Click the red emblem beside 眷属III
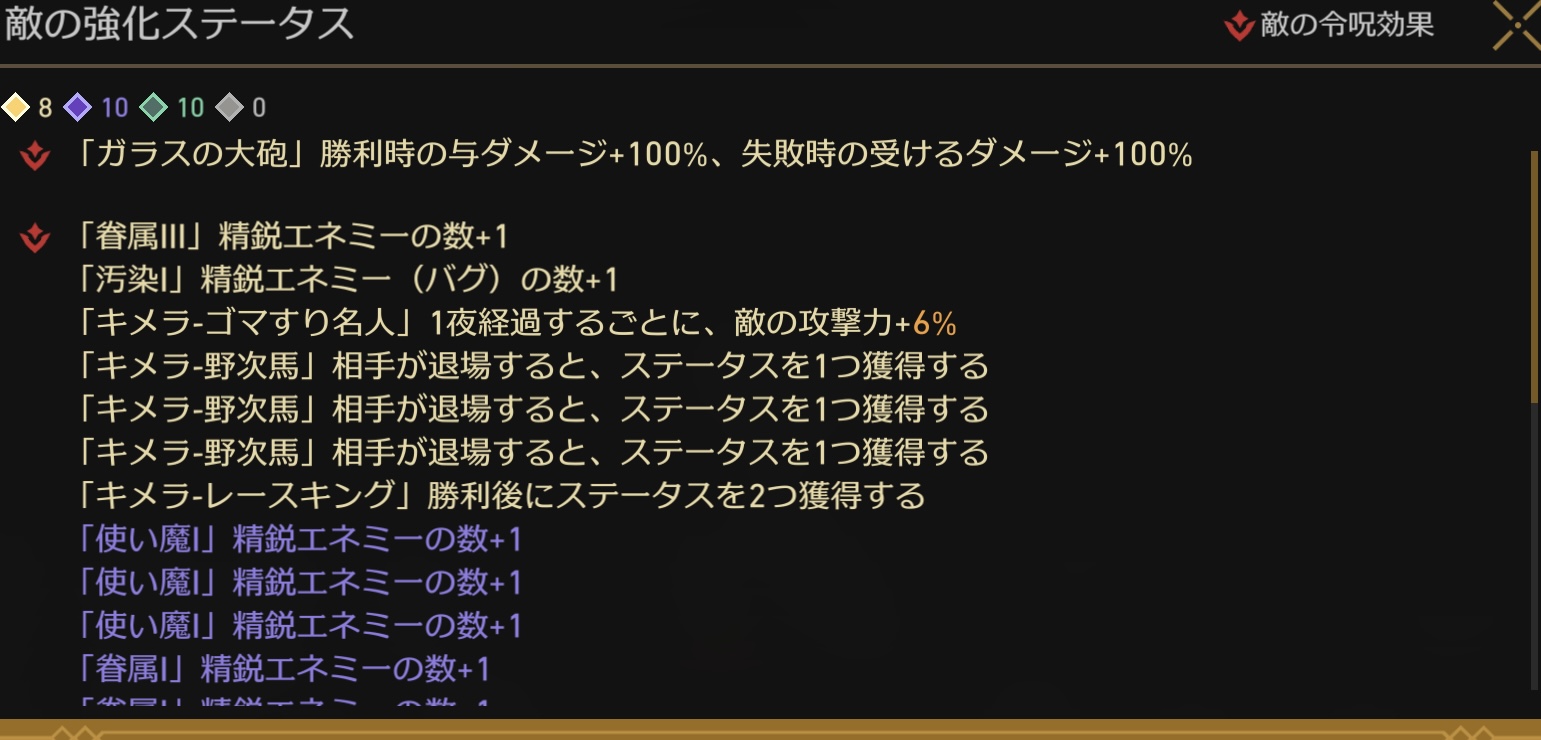The height and width of the screenshot is (740, 1541). tap(35, 238)
